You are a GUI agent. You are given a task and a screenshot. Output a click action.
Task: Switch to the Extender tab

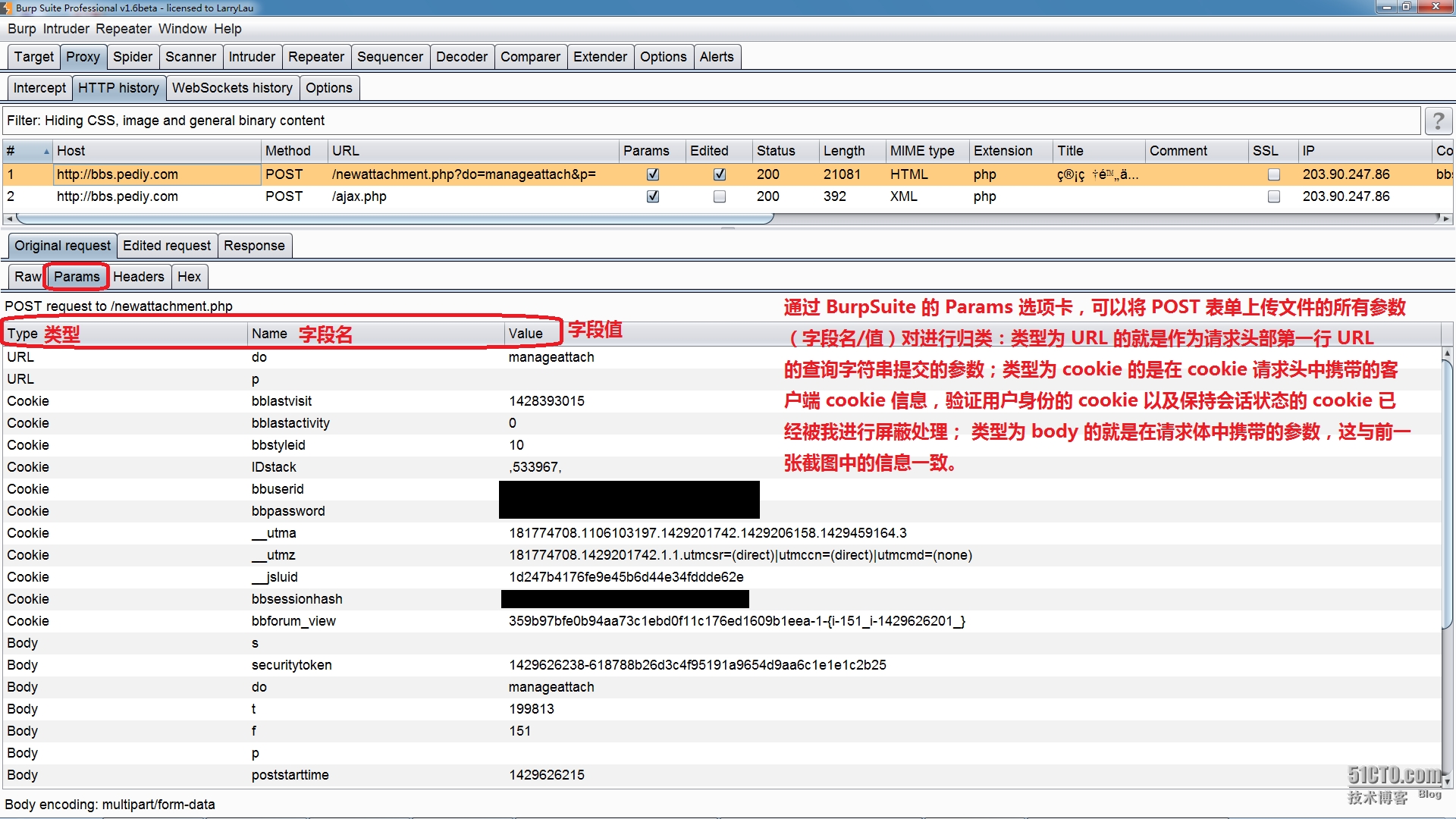(600, 57)
